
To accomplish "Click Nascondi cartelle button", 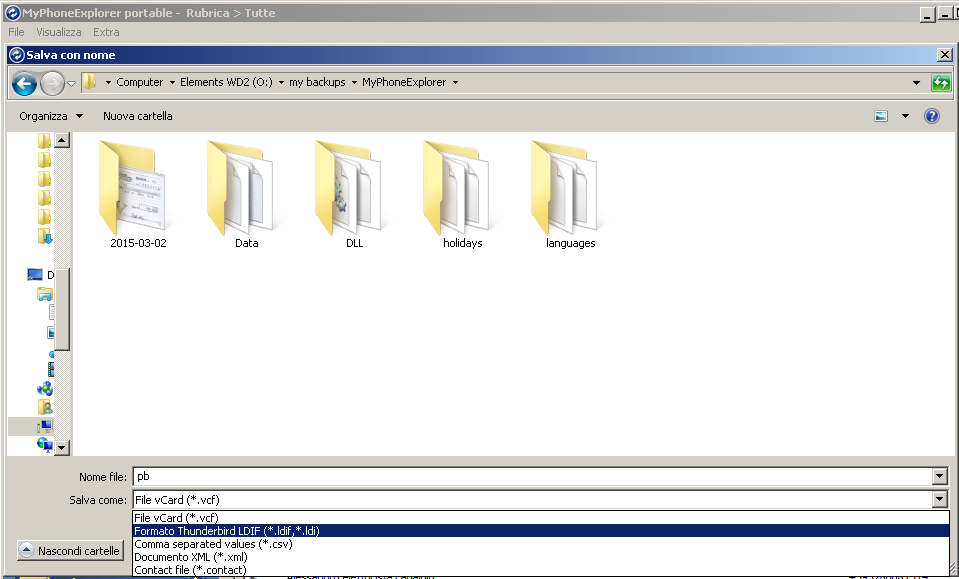I will [x=70, y=551].
